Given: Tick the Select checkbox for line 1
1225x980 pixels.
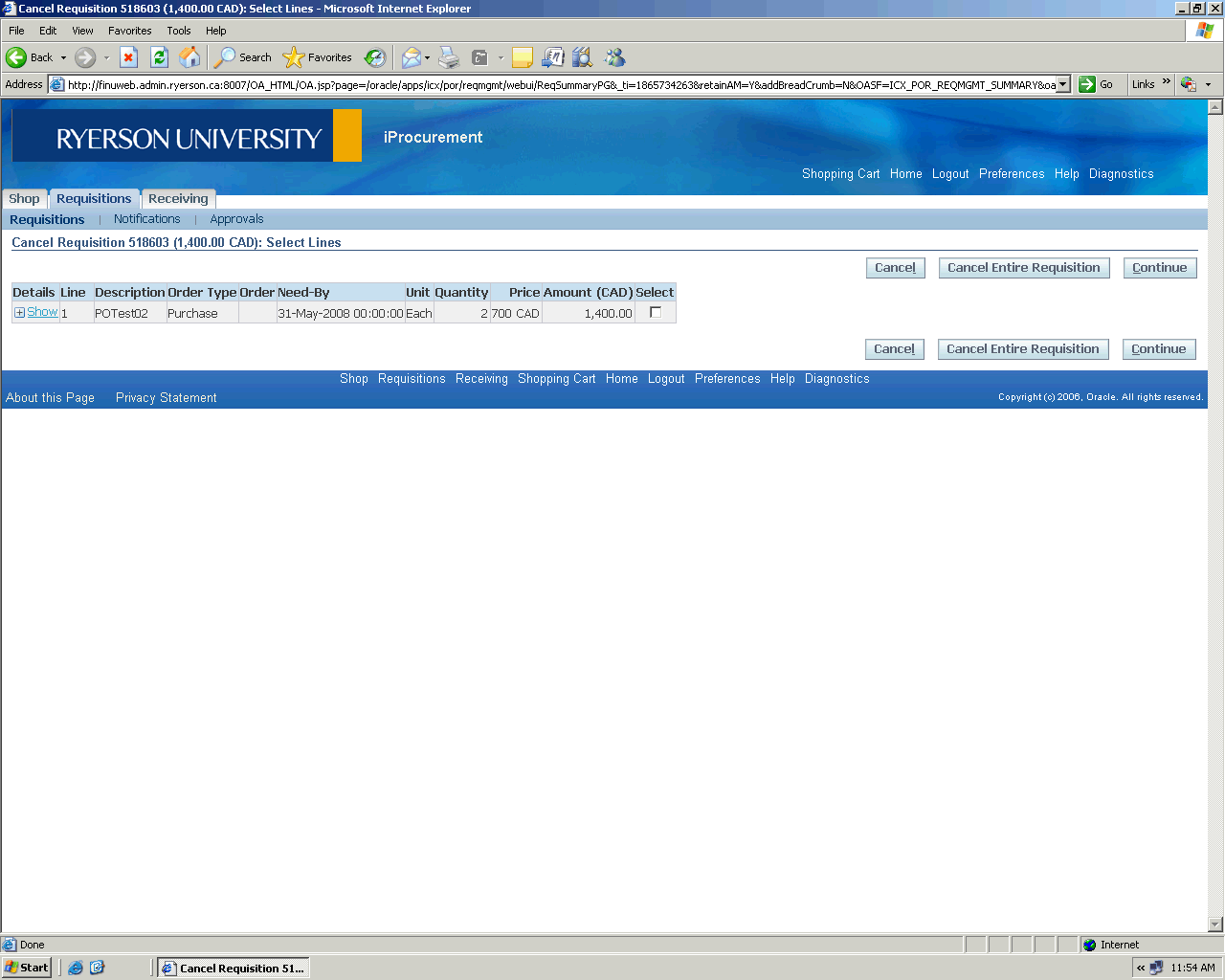Looking at the screenshot, I should point(656,312).
